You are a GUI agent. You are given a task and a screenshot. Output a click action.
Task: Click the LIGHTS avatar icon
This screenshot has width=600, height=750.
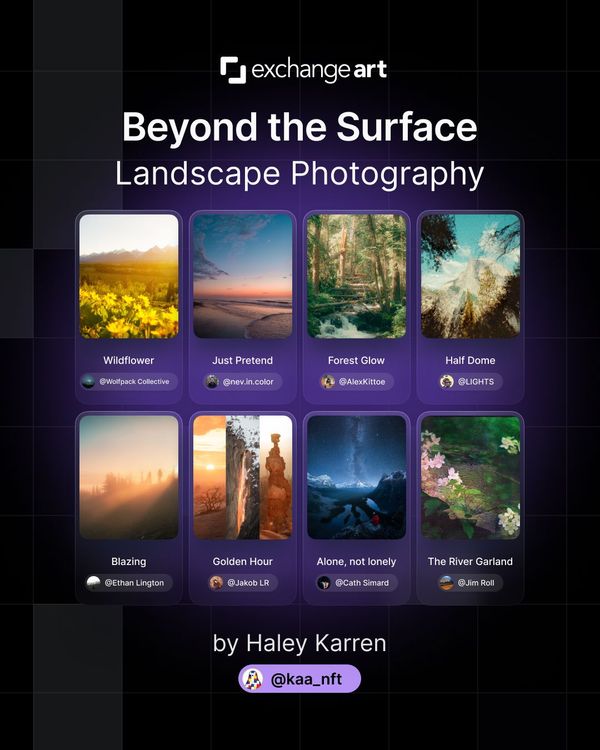point(447,382)
